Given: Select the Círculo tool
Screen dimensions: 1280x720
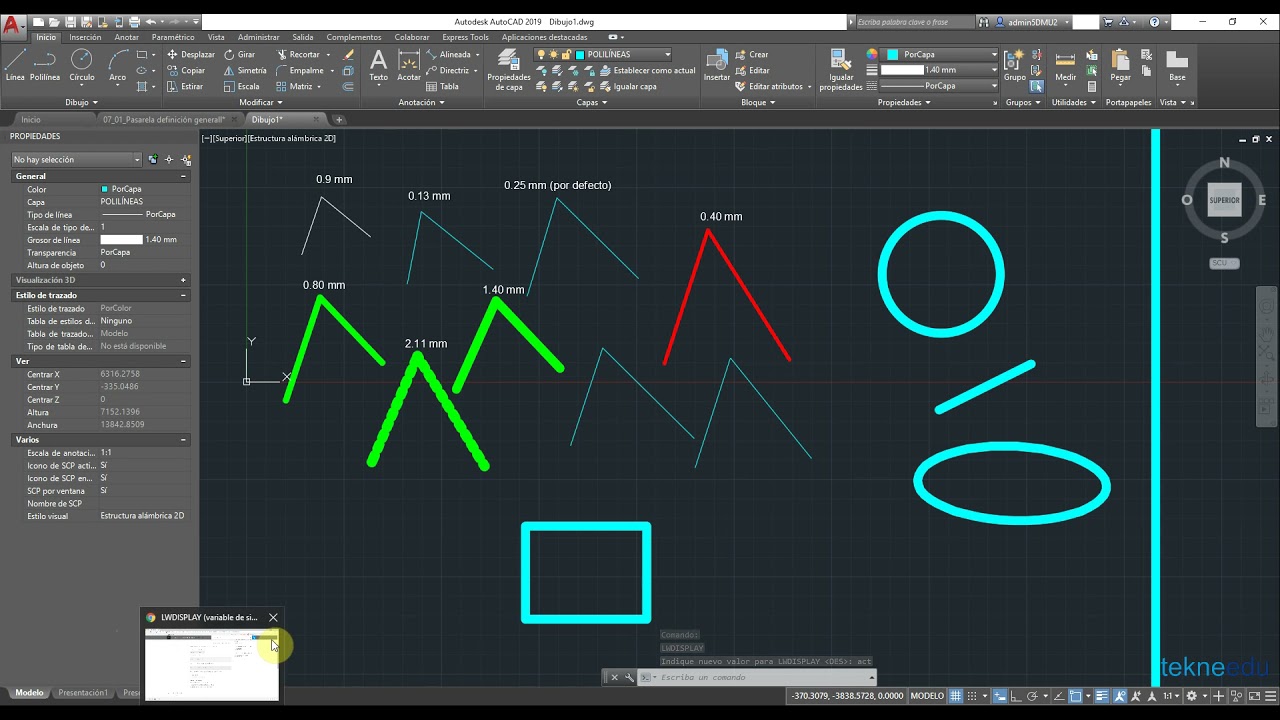Looking at the screenshot, I should point(82,65).
